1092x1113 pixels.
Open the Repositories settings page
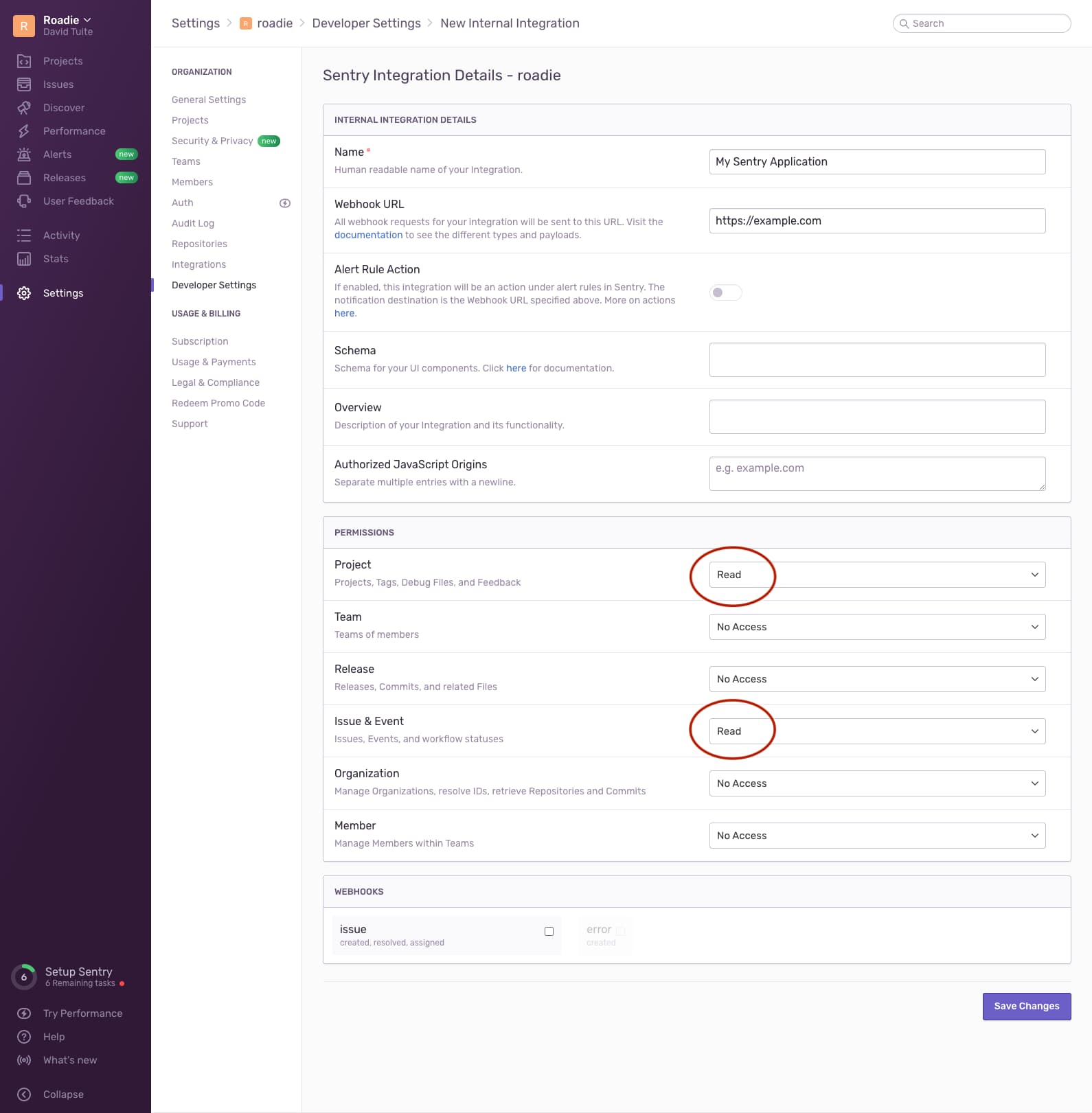199,244
